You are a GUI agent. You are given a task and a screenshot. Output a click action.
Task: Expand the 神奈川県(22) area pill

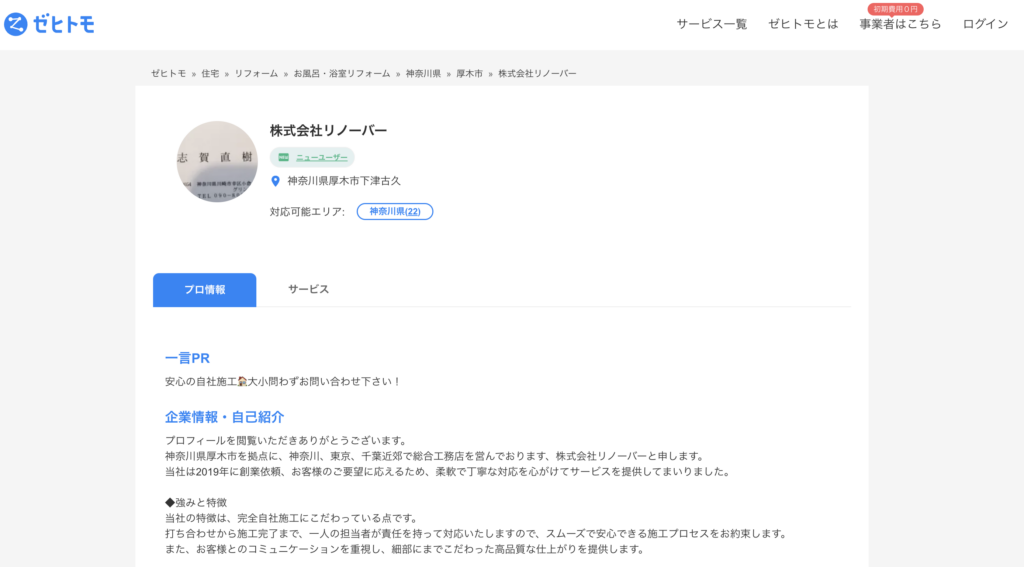394,212
